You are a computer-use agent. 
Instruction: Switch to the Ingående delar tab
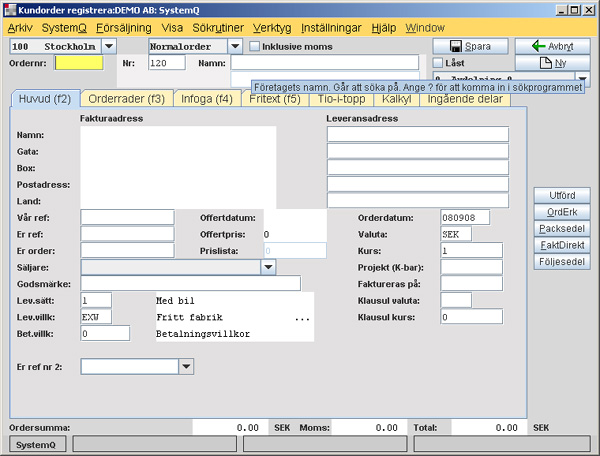[x=465, y=100]
